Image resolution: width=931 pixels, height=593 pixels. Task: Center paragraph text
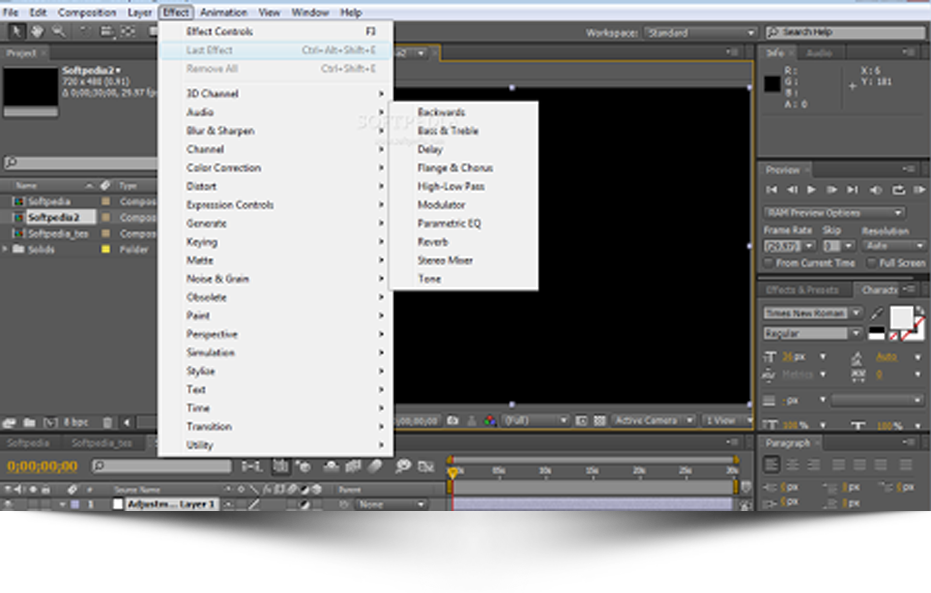tap(793, 464)
